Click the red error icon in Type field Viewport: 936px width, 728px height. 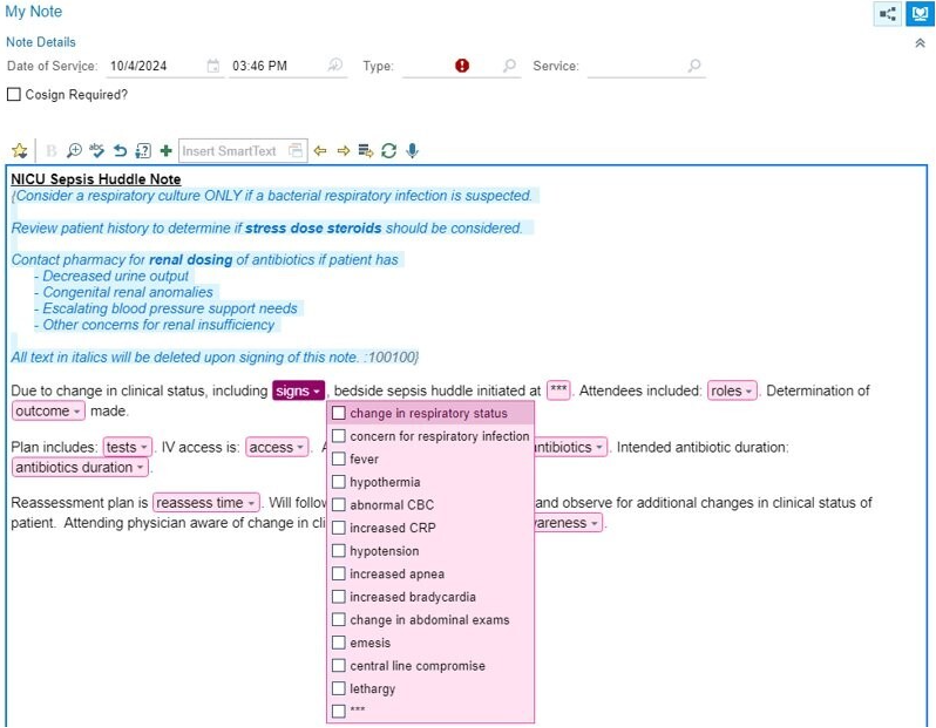click(462, 66)
